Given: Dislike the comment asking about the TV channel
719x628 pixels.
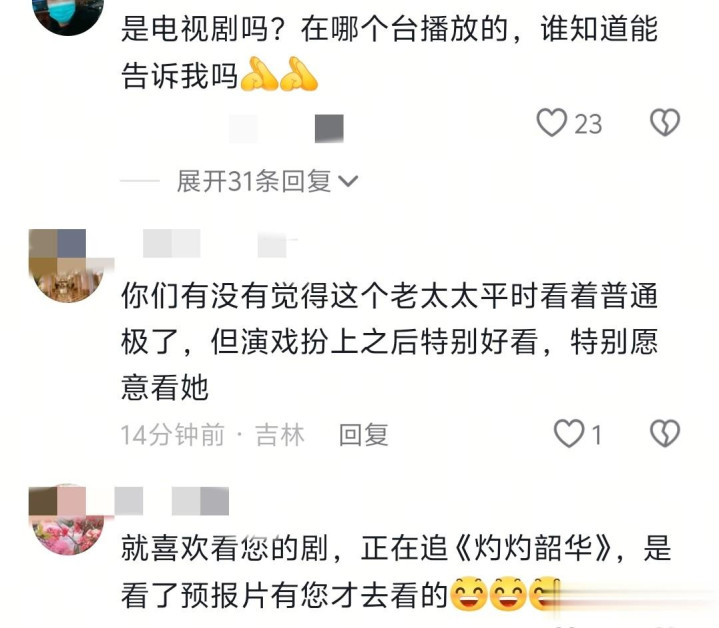Looking at the screenshot, I should [664, 123].
